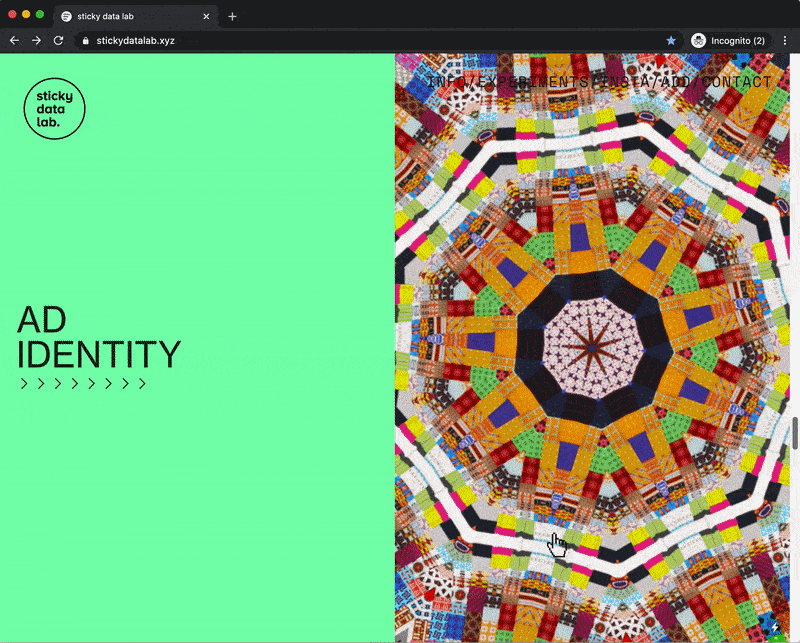Select the sticky data lab tab

tap(136, 16)
